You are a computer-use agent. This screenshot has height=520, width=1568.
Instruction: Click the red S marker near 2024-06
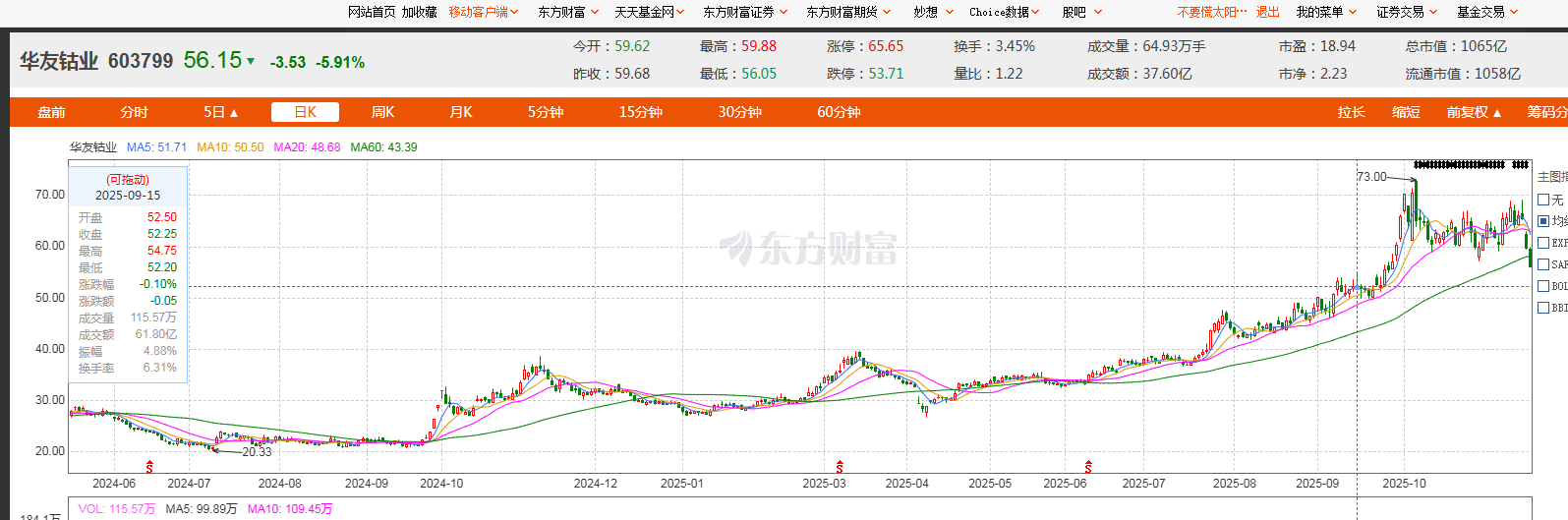tap(149, 466)
